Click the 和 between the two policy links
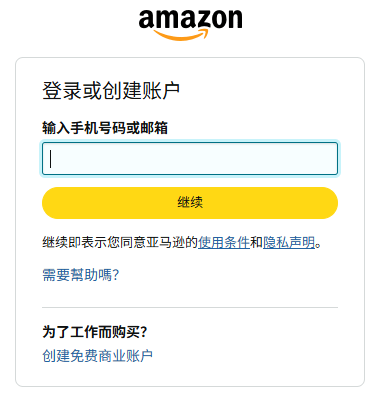Image resolution: width=383 pixels, height=408 pixels. (256, 242)
